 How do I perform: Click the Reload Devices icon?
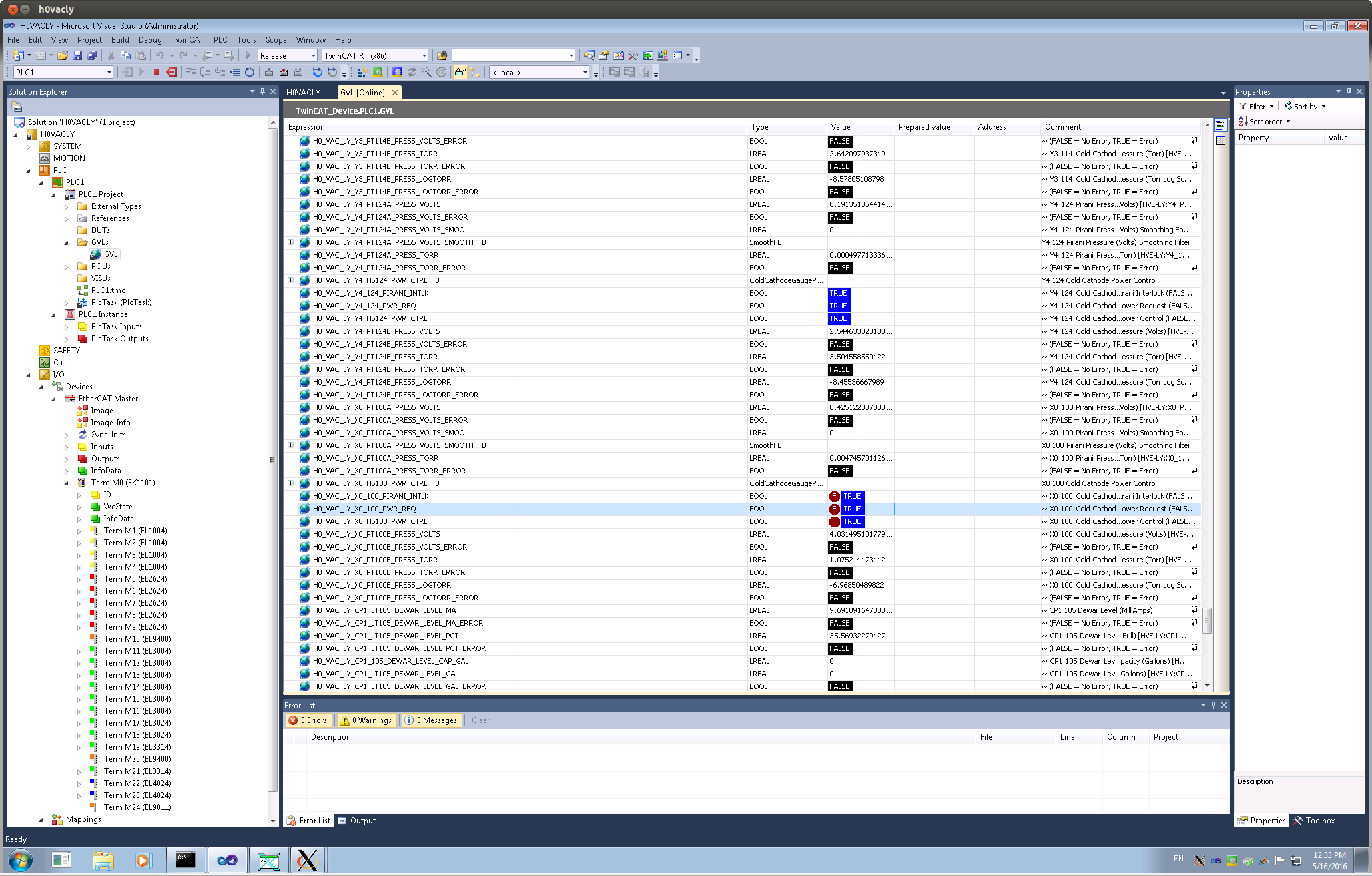(412, 73)
